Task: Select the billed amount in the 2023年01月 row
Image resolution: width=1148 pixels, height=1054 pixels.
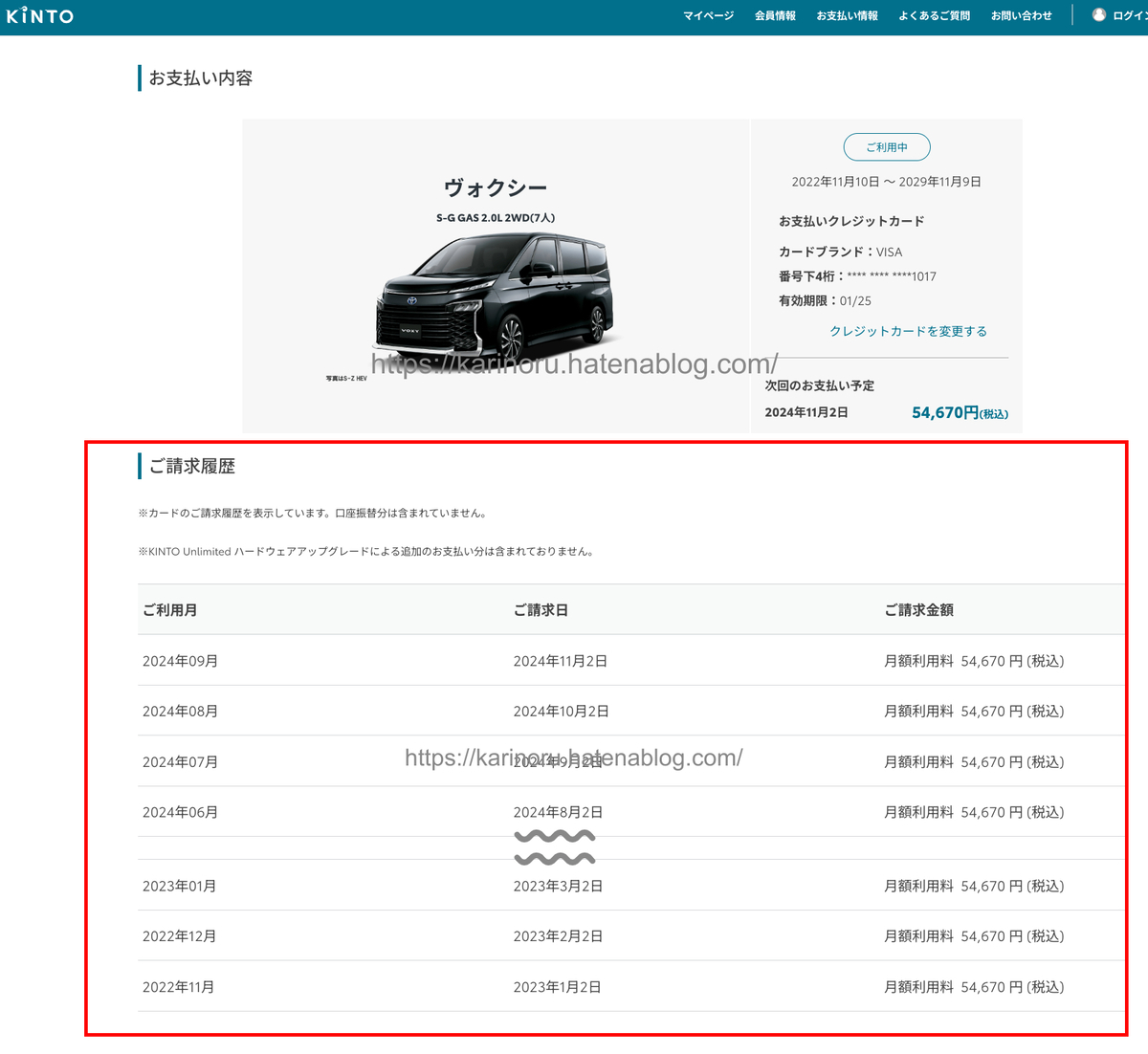Action: click(x=974, y=887)
